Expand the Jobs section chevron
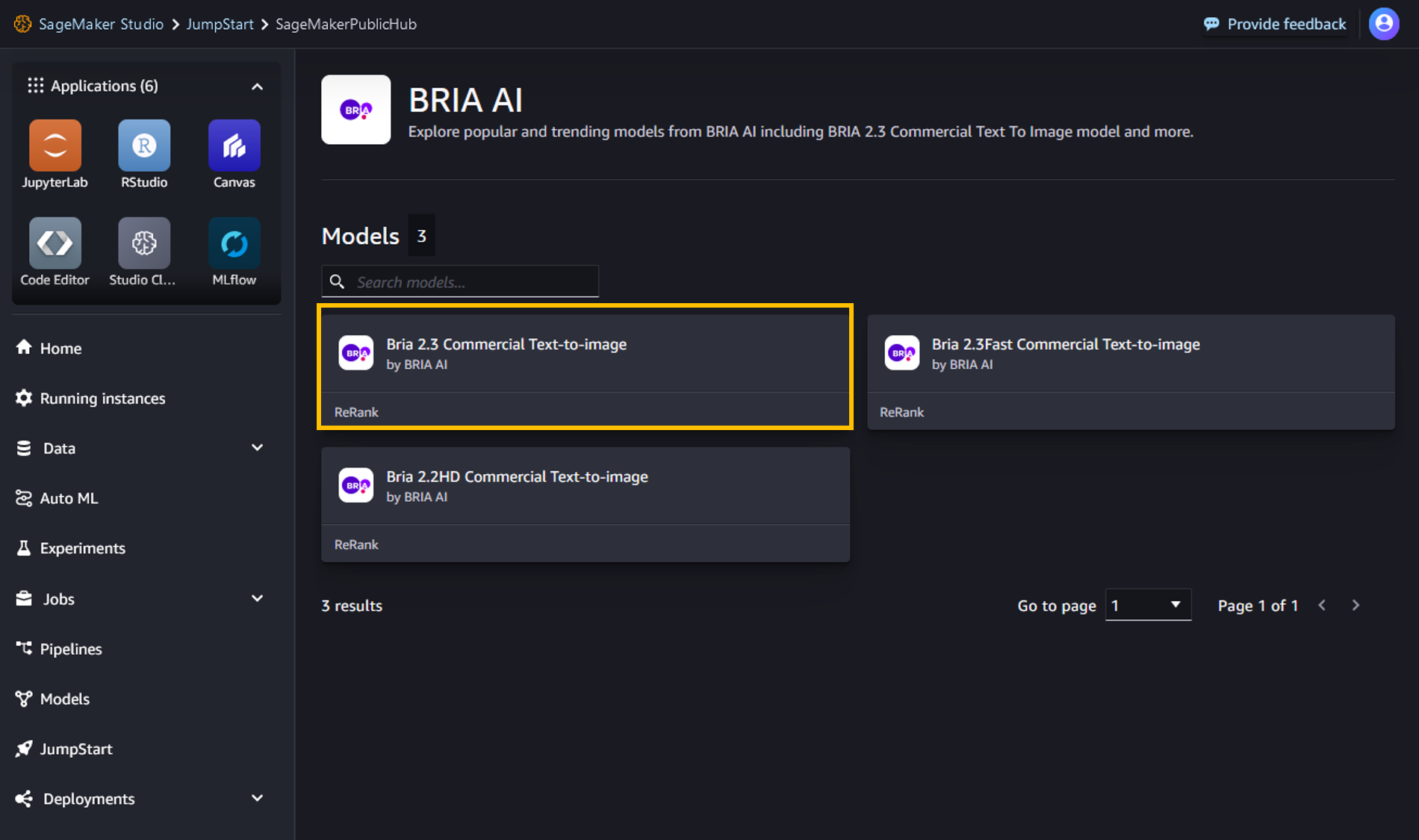 pos(257,598)
